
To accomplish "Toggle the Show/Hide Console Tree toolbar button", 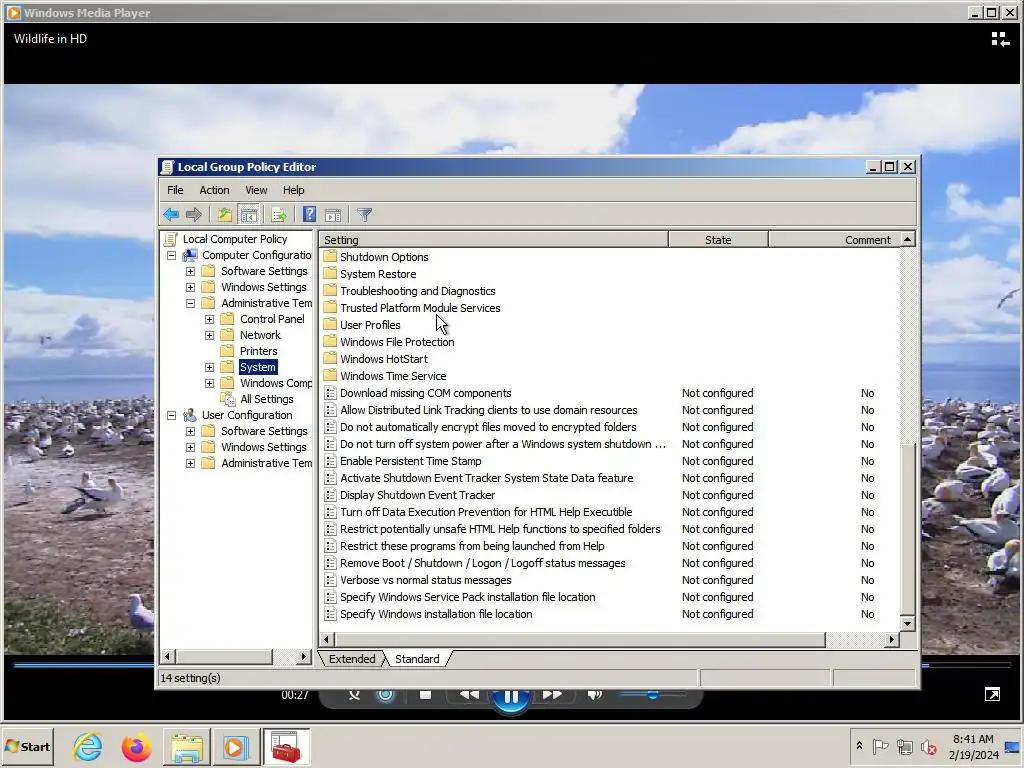I will pos(249,214).
